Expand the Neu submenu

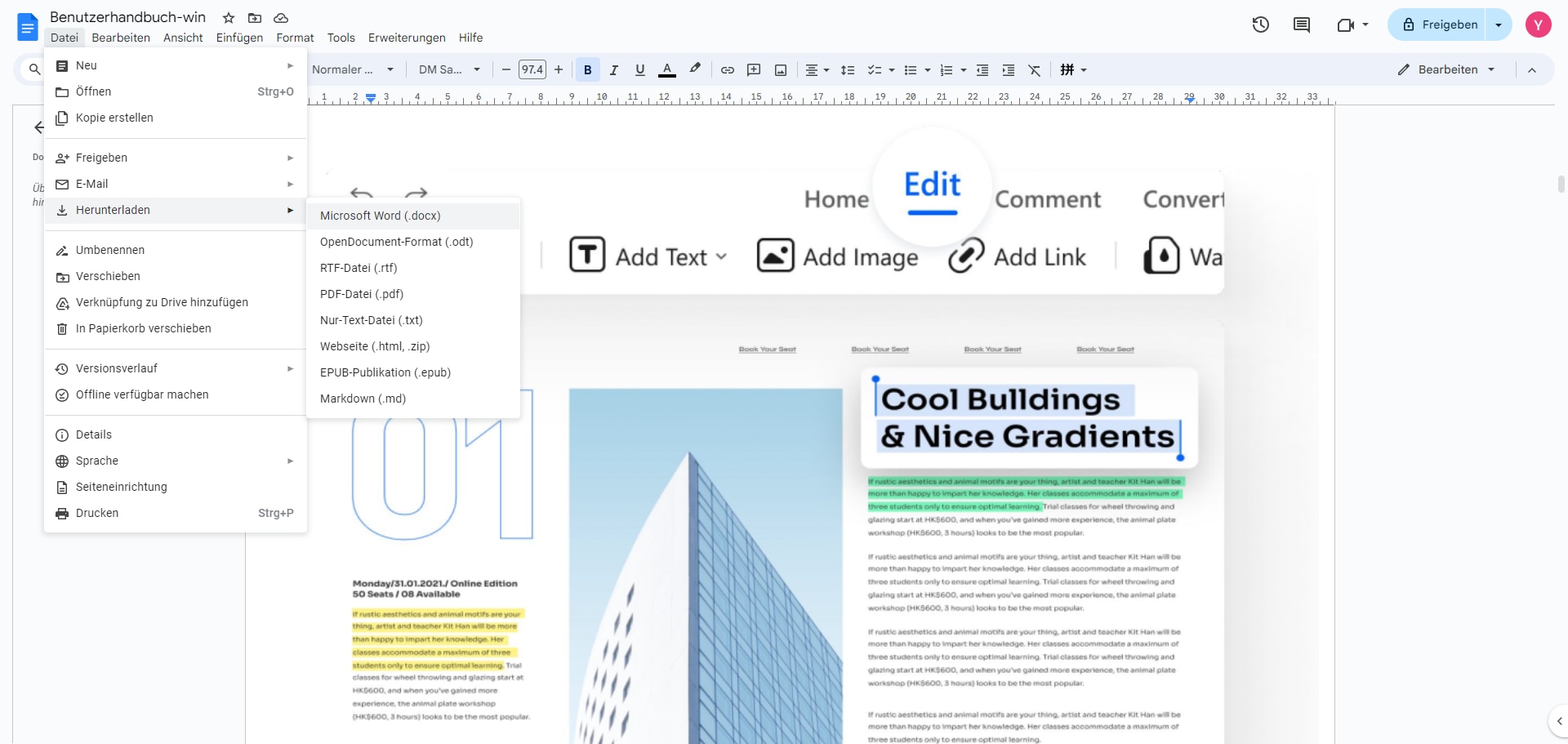(176, 65)
